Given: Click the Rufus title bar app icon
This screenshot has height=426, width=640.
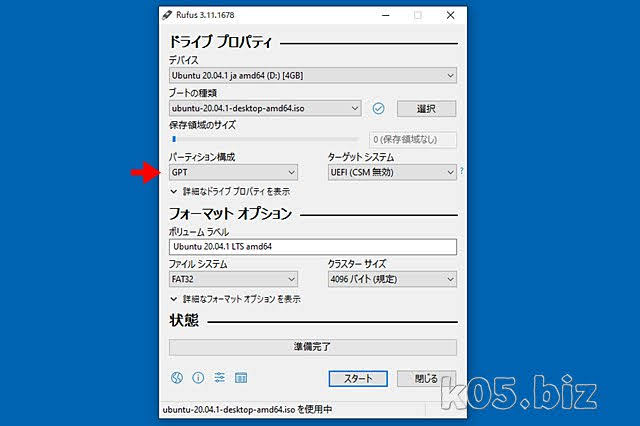Looking at the screenshot, I should click(x=167, y=15).
